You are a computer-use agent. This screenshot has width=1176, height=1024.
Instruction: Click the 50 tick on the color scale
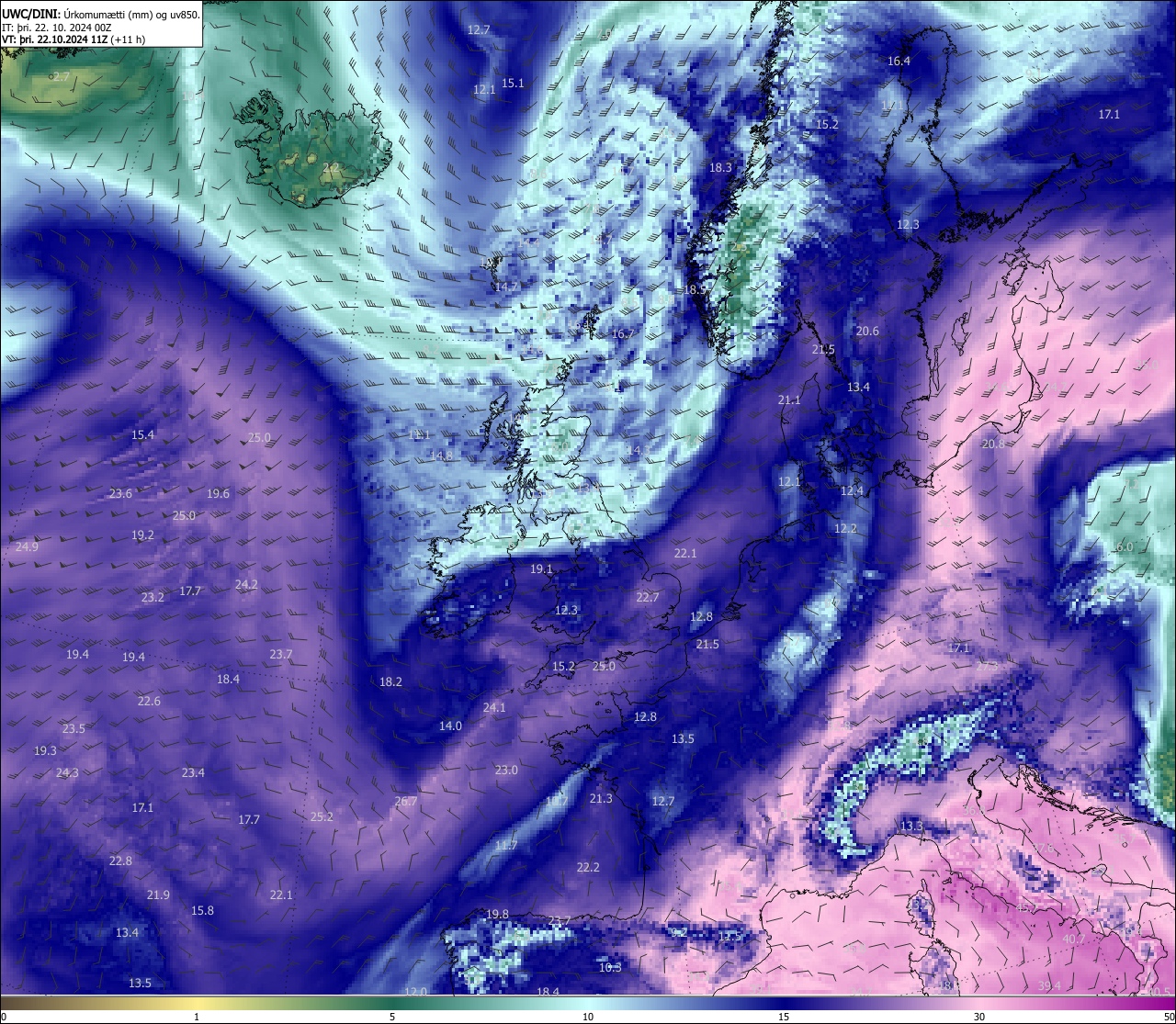pos(1168,1017)
